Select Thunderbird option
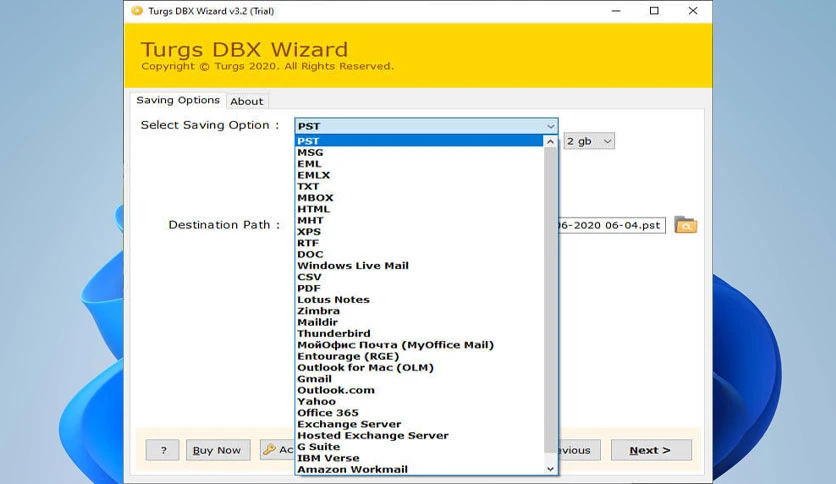The height and width of the screenshot is (484, 836). click(420, 334)
